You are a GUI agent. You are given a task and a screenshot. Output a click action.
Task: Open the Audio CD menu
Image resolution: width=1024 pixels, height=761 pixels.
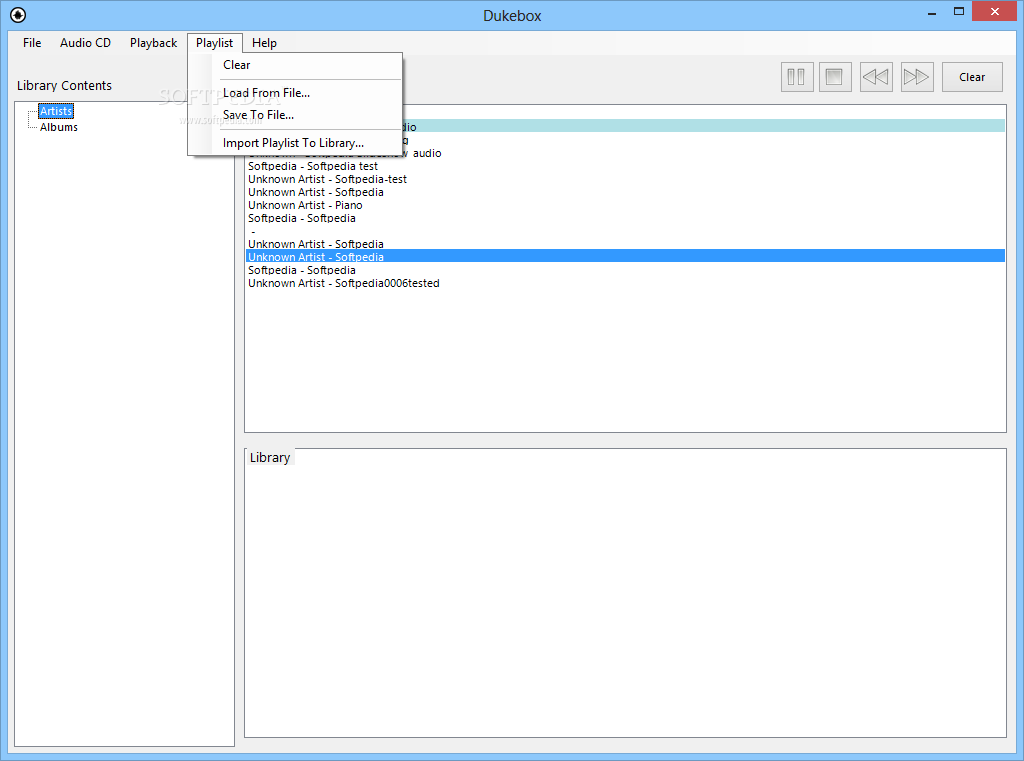coord(86,42)
